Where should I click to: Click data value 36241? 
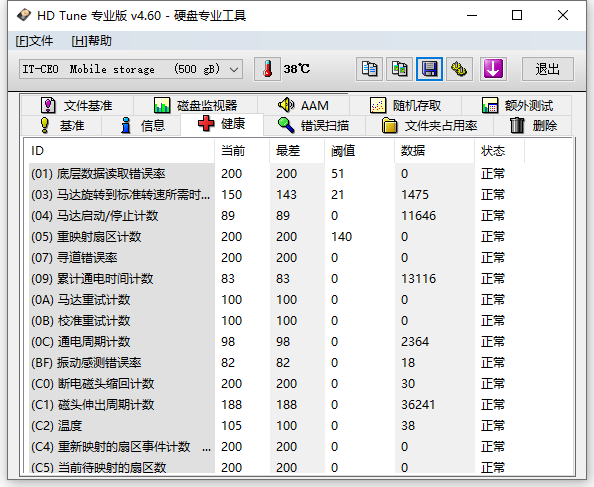pos(418,405)
